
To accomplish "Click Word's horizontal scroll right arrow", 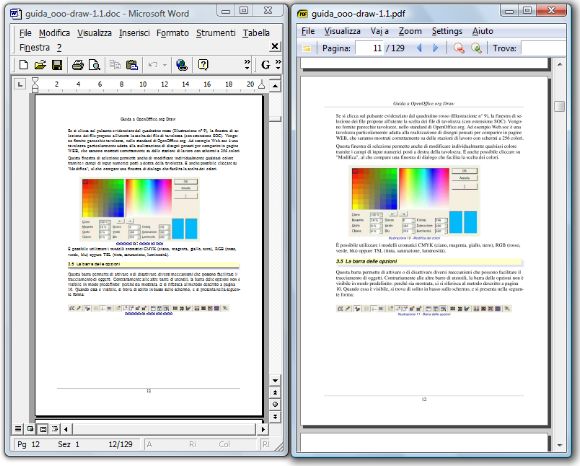I will [263, 429].
